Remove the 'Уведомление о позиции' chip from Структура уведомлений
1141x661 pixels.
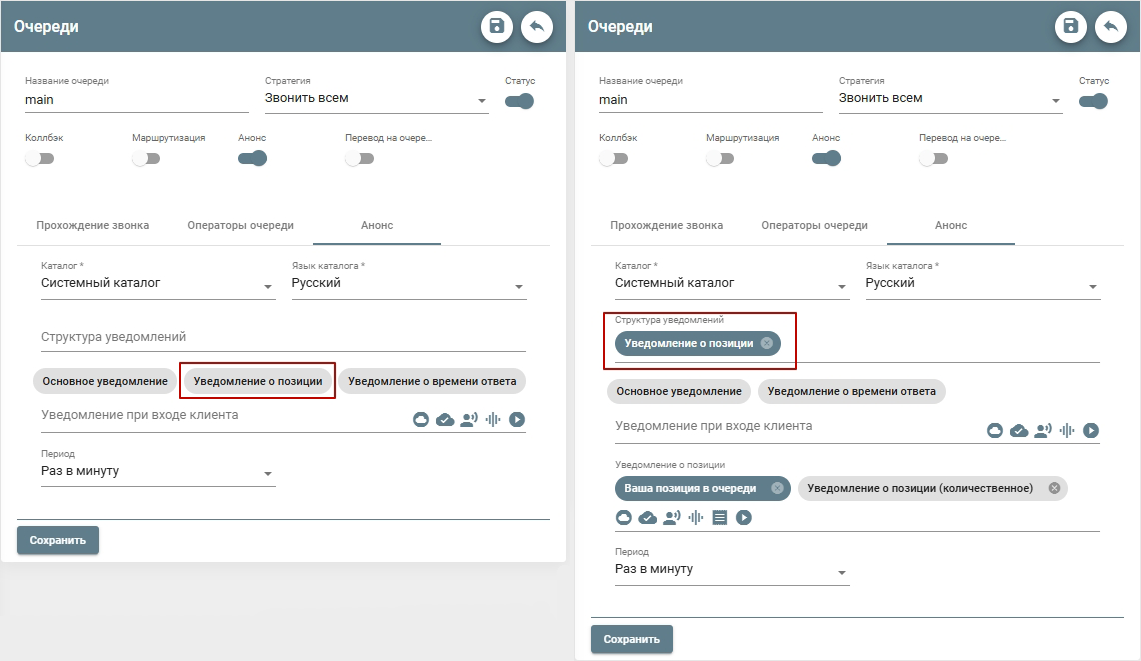click(x=767, y=343)
